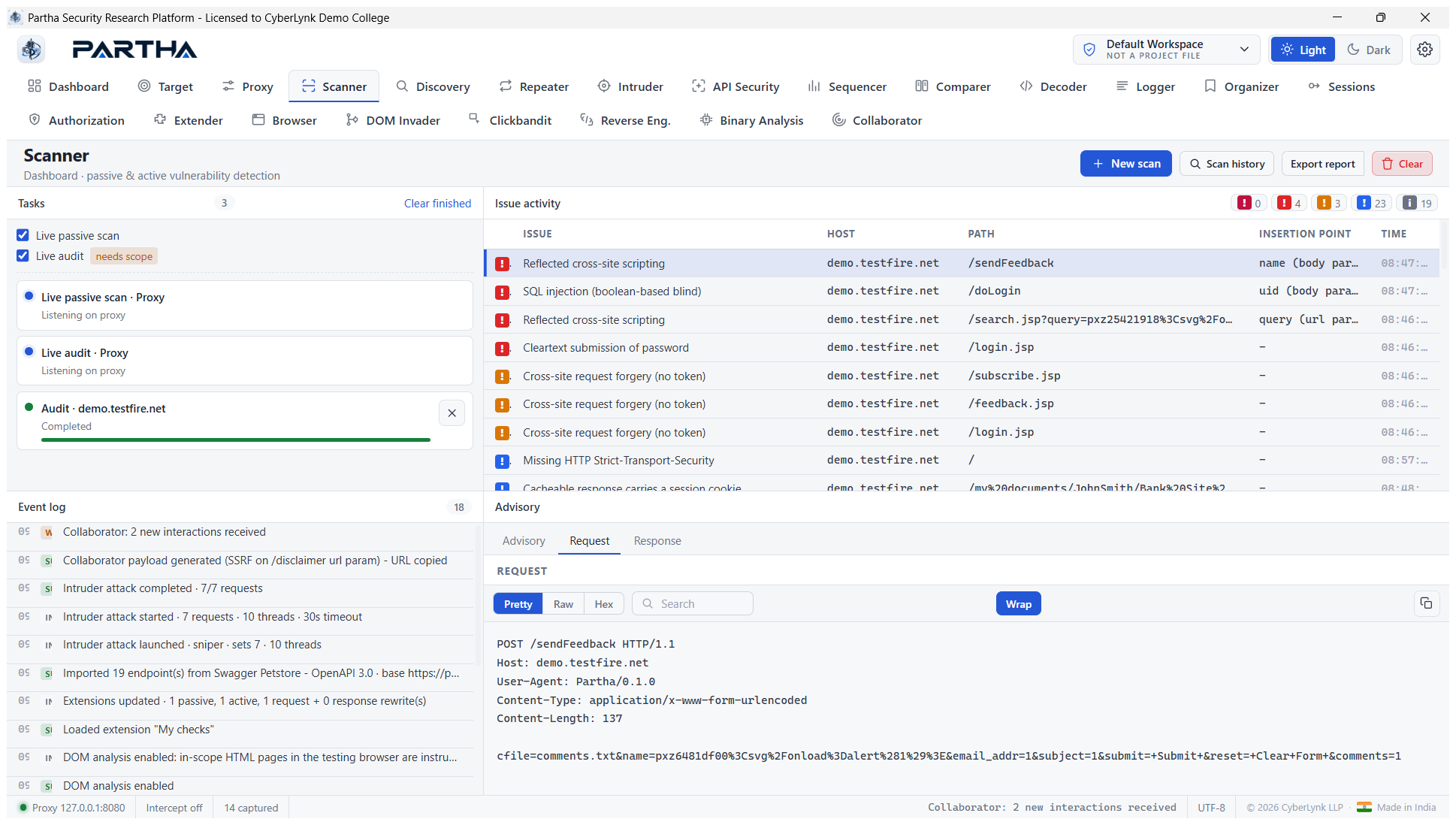The width and height of the screenshot is (1456, 825).
Task: Sort by INSERTION POINT column header
Action: pos(1304,234)
